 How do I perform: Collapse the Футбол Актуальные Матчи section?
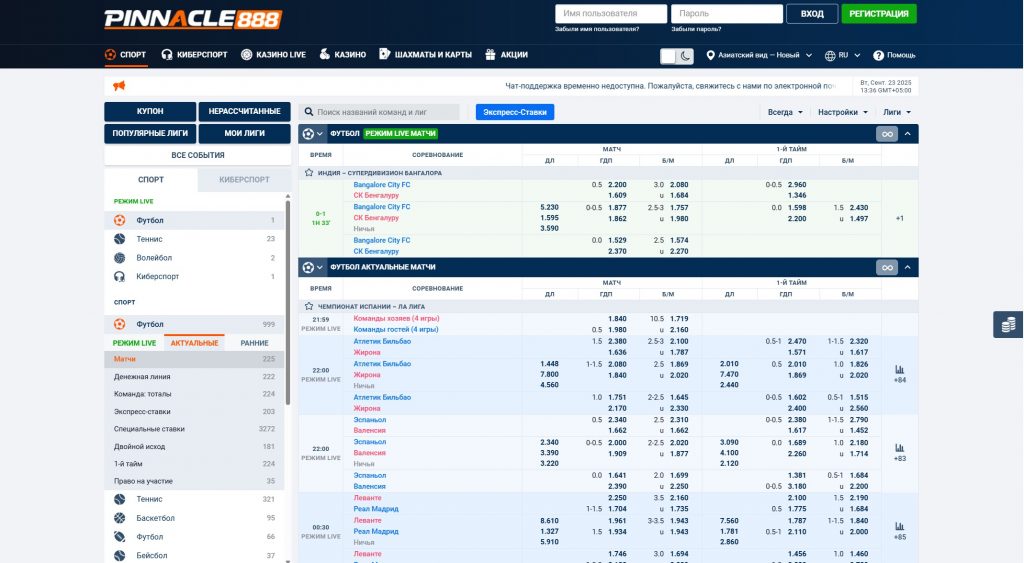tap(908, 267)
